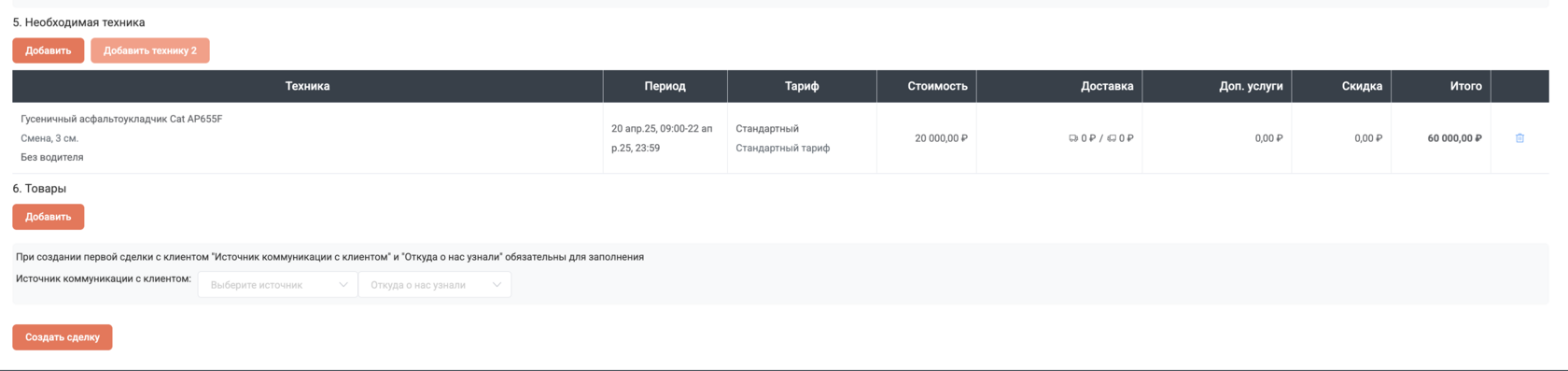Click the Смена, 3 см. text
Screen dimensions: 1568x371
[x=49, y=138]
